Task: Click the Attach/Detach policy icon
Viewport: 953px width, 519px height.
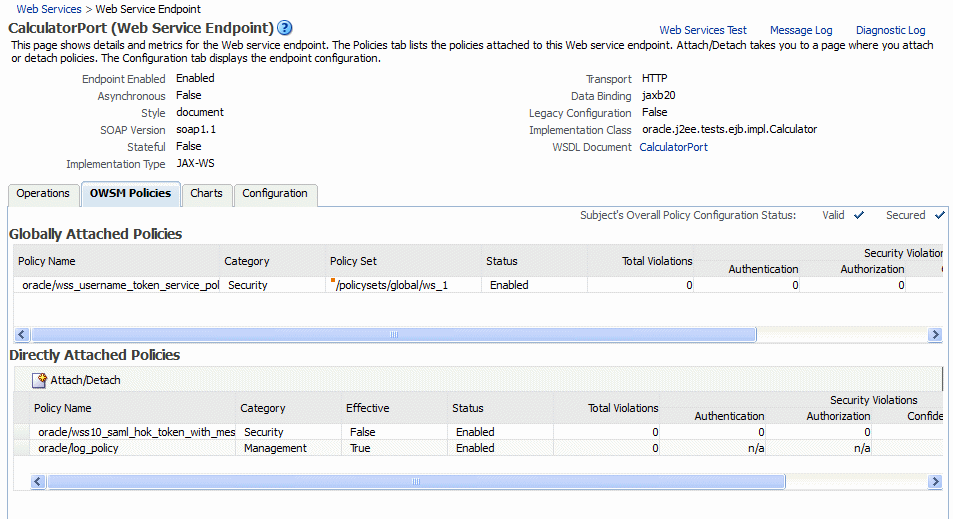Action: [x=40, y=380]
